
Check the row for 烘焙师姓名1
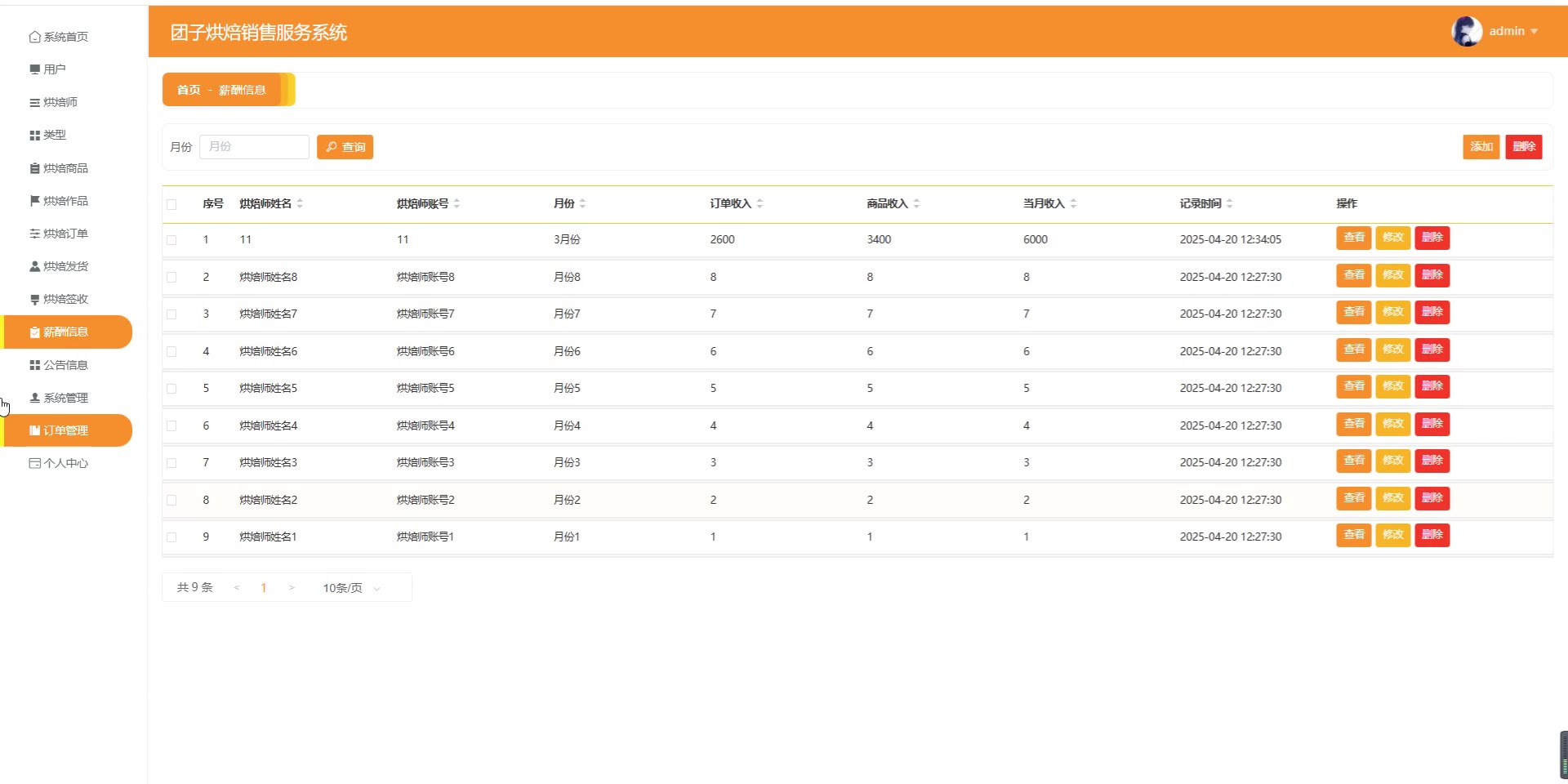coord(171,537)
